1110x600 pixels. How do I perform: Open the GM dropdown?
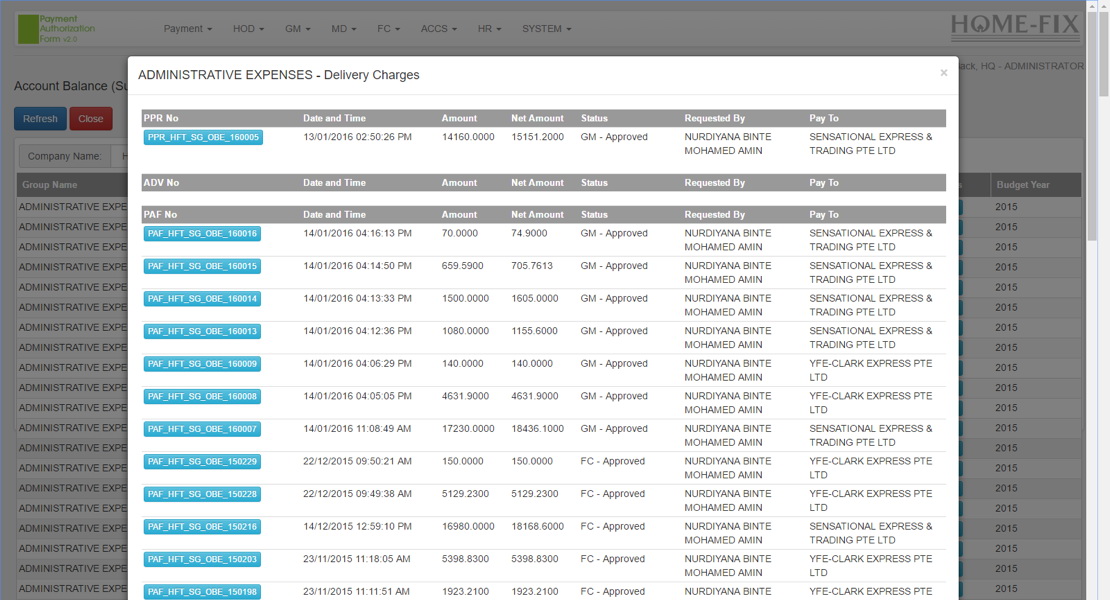(296, 29)
